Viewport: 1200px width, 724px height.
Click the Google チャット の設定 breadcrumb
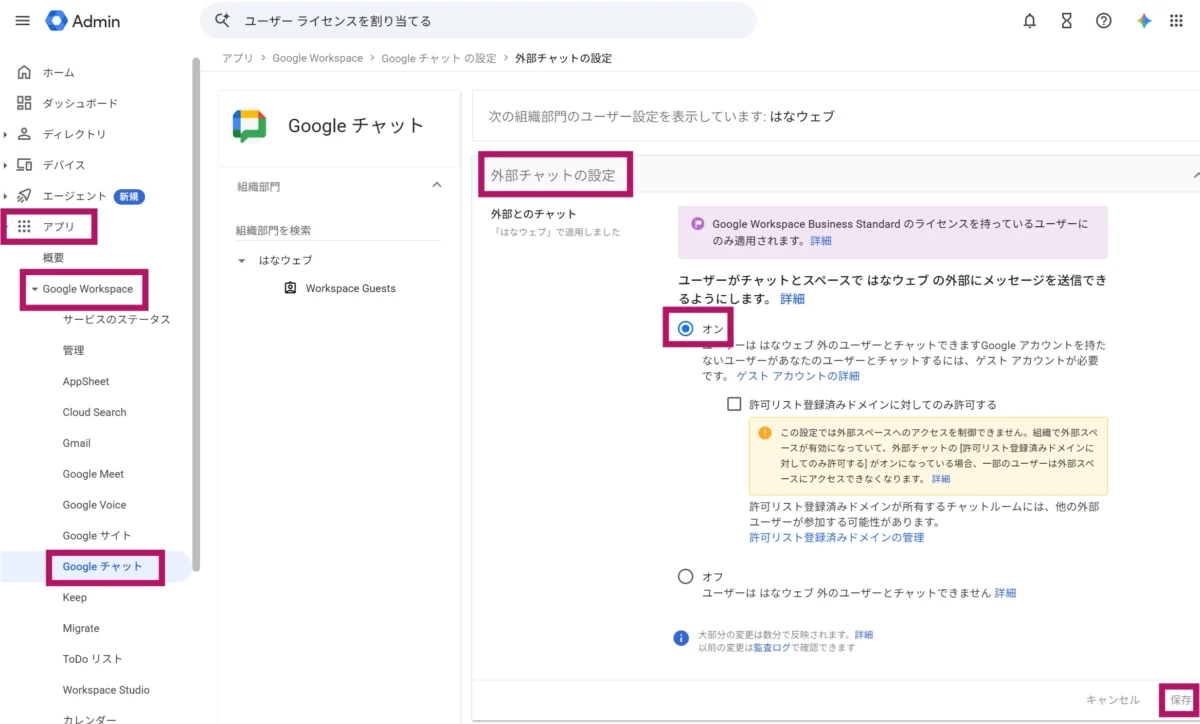(439, 58)
